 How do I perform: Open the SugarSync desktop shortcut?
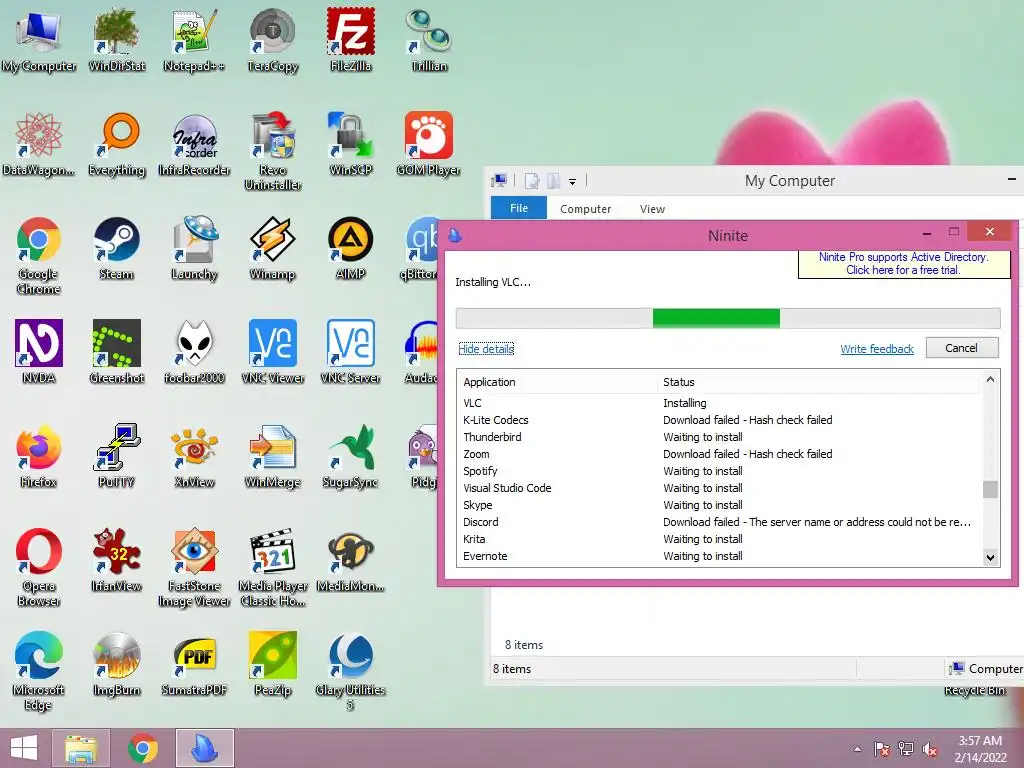click(351, 456)
